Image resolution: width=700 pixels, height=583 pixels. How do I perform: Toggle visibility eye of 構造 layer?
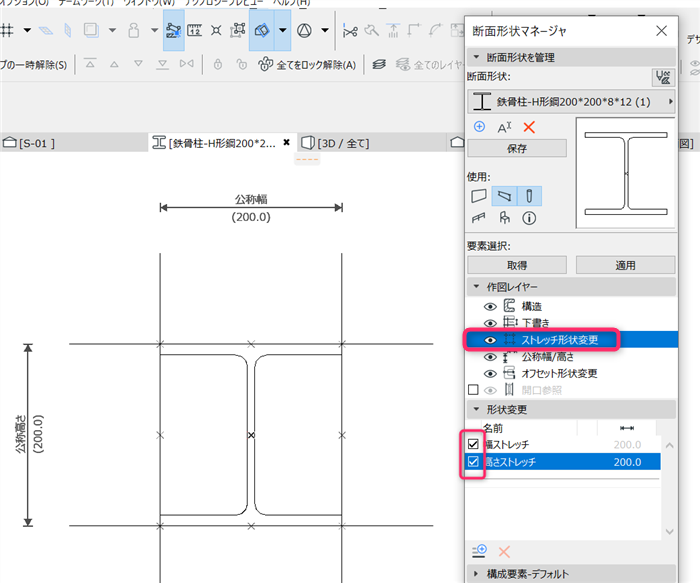(x=490, y=307)
